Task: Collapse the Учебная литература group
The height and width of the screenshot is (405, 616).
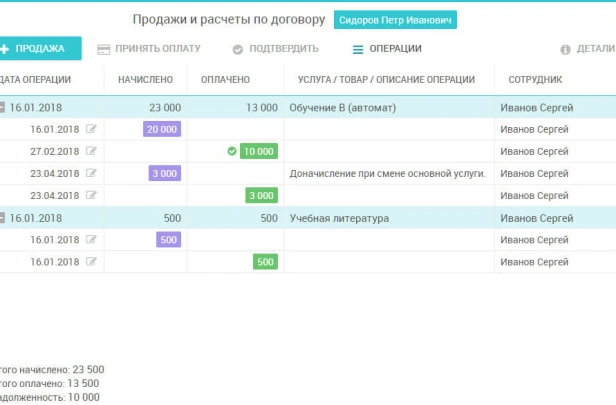Action: point(3,218)
